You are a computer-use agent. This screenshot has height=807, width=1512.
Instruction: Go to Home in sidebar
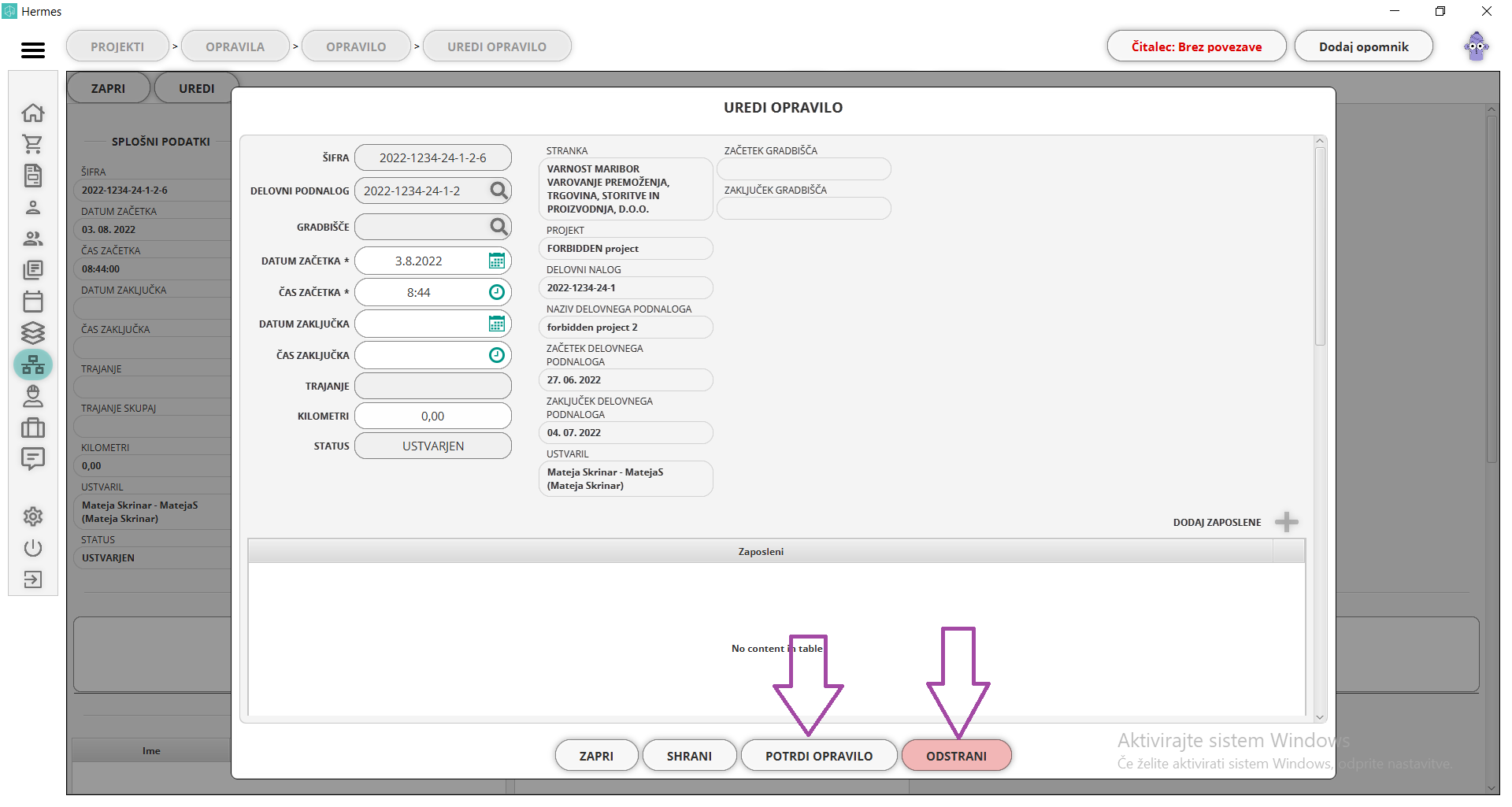coord(33,113)
